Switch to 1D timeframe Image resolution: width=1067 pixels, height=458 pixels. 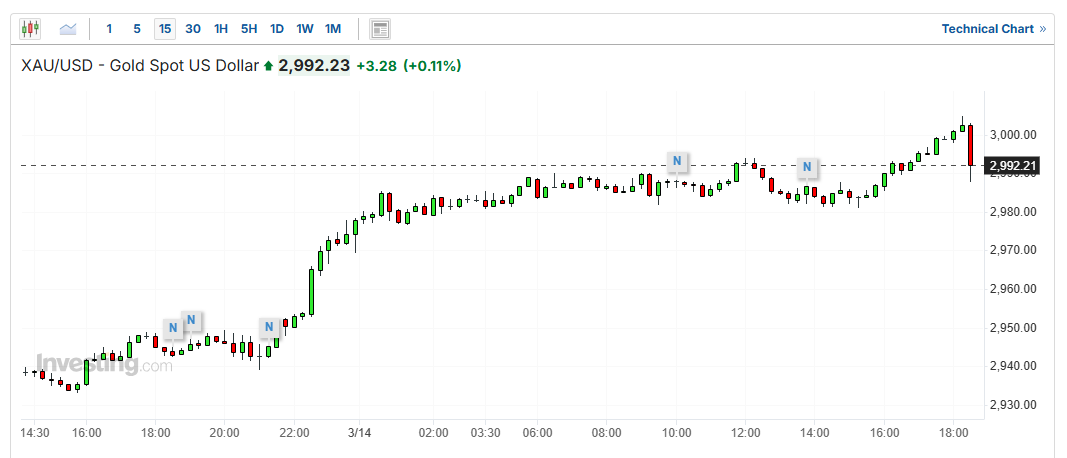click(x=276, y=29)
